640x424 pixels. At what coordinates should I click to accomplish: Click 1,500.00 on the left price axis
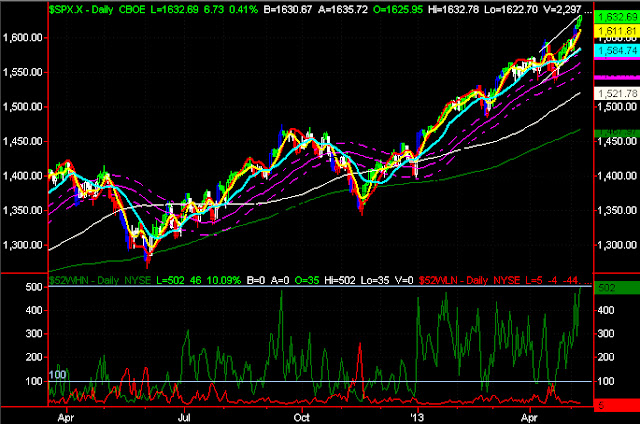pyautogui.click(x=22, y=107)
